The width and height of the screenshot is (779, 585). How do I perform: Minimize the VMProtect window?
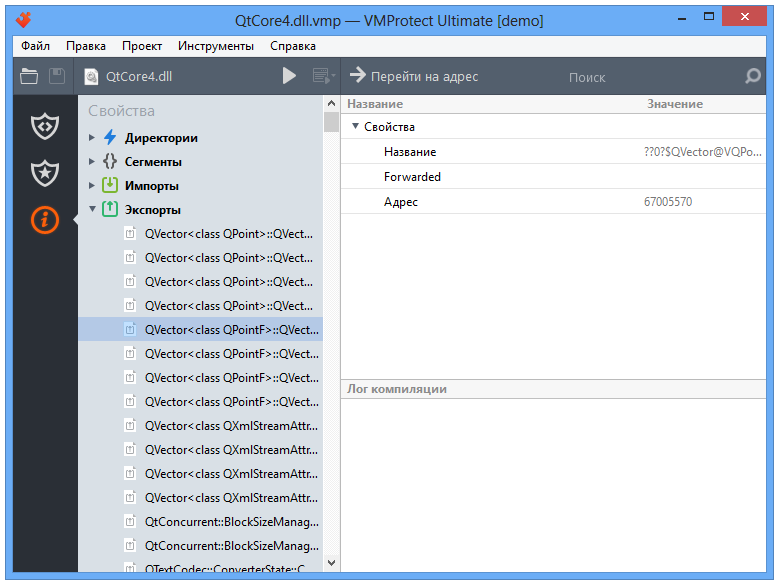(x=682, y=18)
